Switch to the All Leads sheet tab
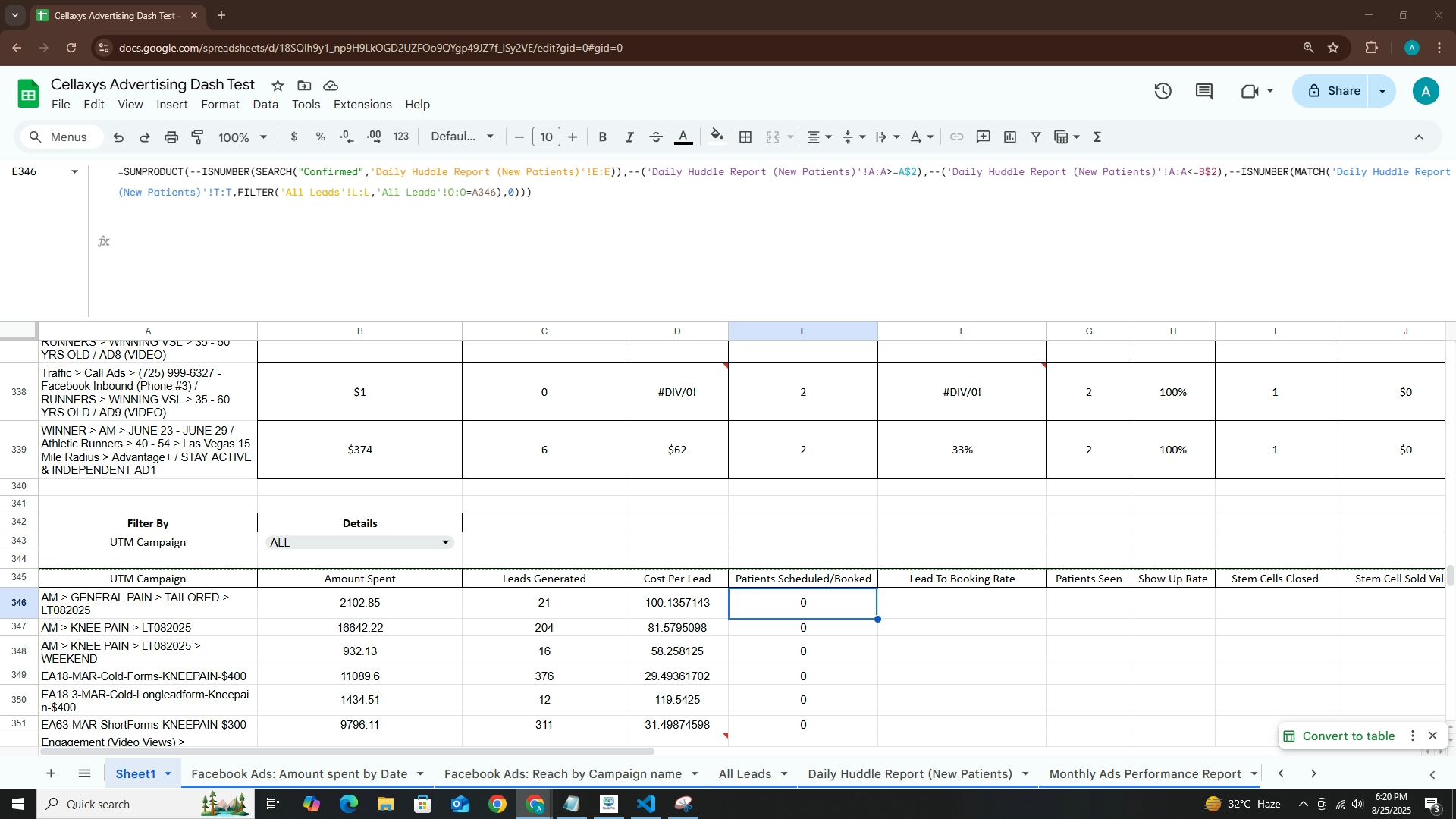The width and height of the screenshot is (1456, 819). click(x=745, y=773)
